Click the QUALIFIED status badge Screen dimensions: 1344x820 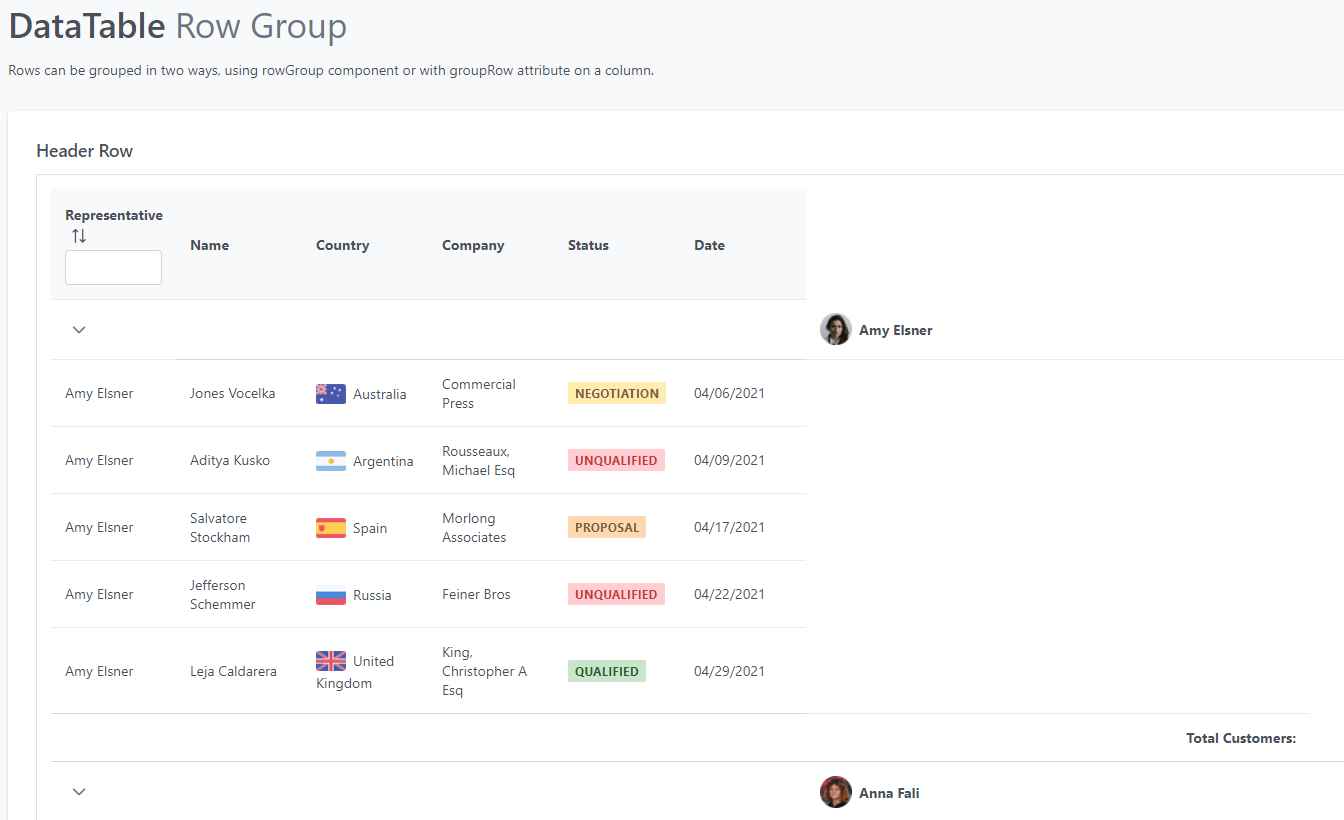click(x=606, y=671)
